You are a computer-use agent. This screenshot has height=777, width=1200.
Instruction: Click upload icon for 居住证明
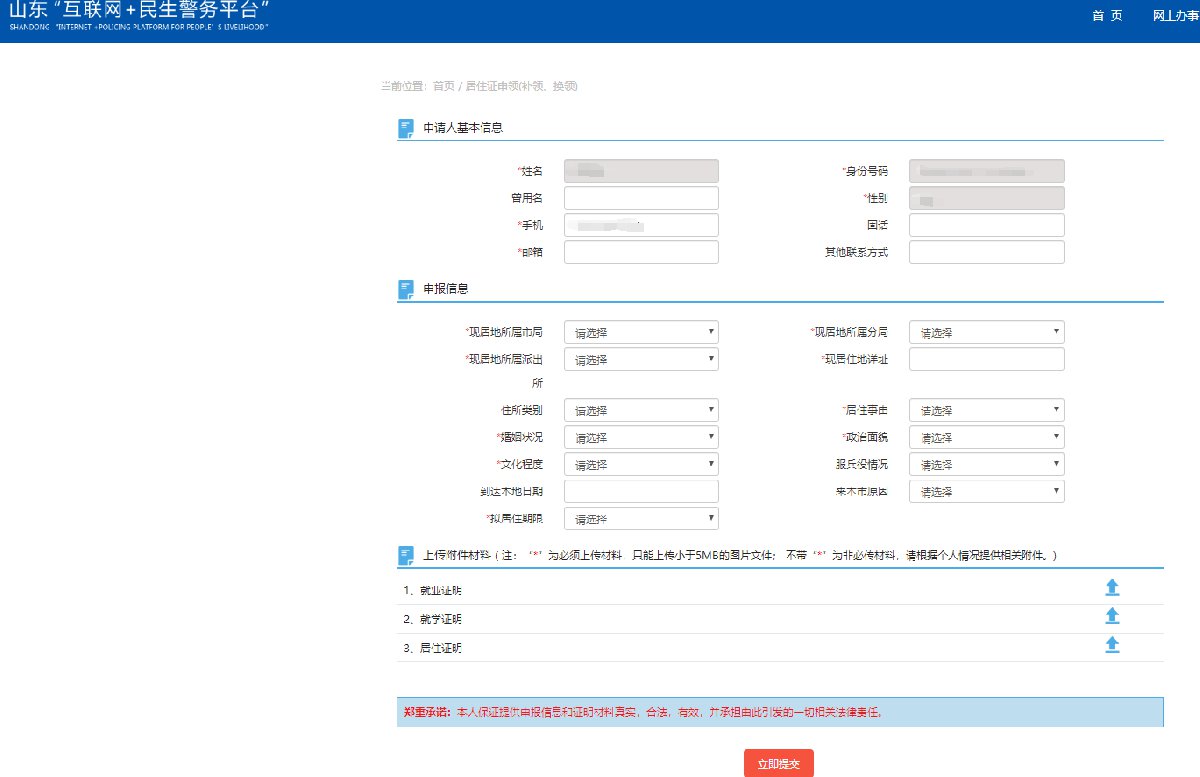[1112, 646]
